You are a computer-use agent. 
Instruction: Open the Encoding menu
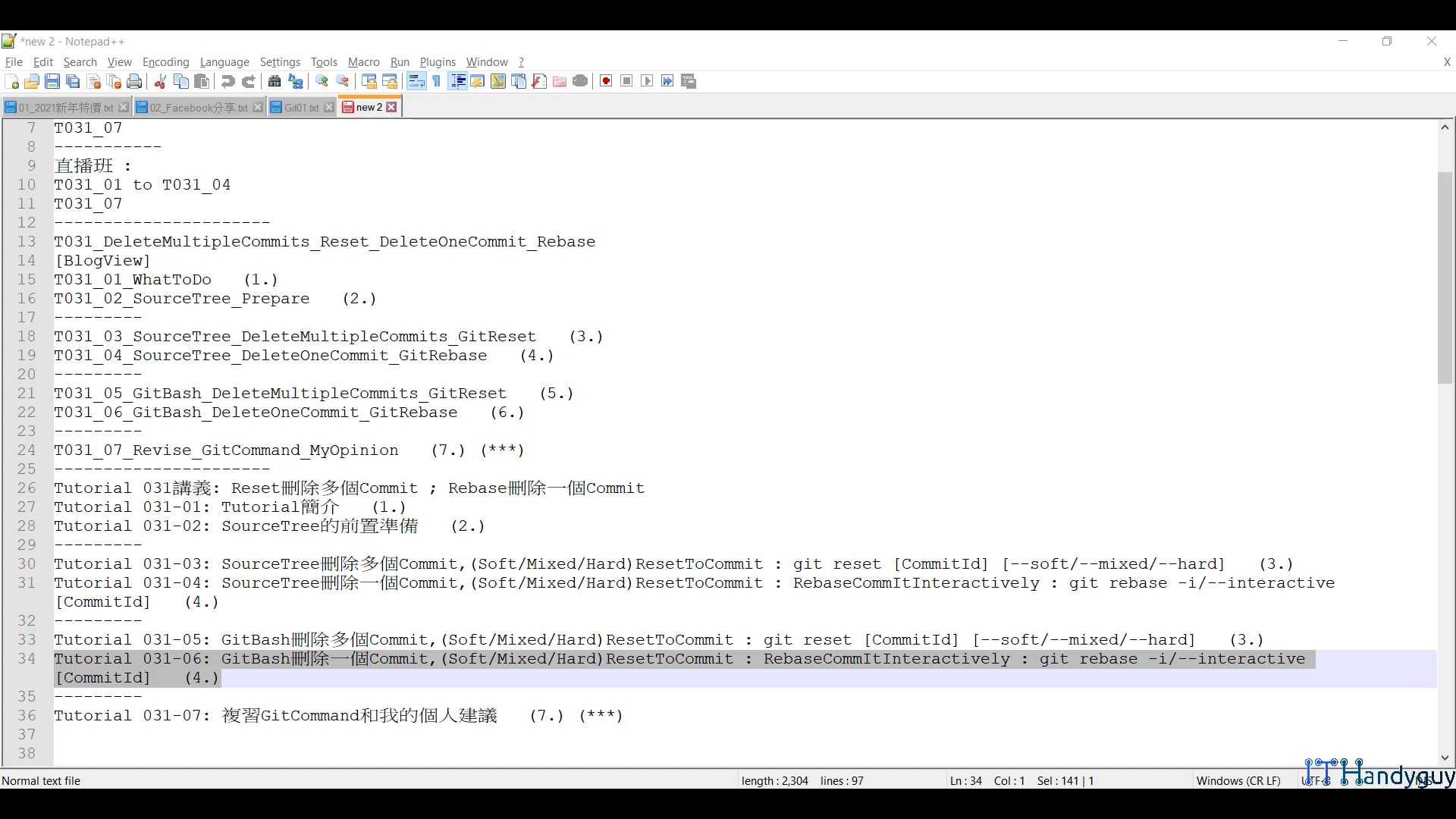(x=165, y=62)
